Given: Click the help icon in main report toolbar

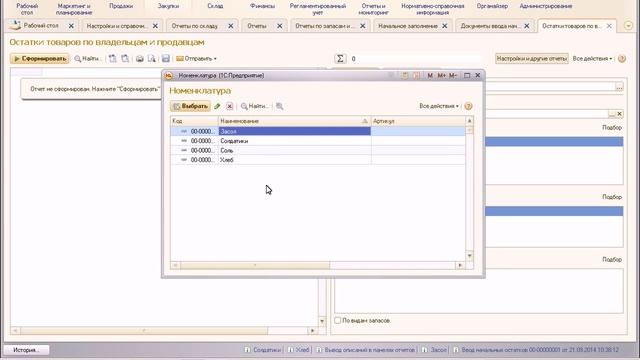Looking at the screenshot, I should click(x=622, y=59).
